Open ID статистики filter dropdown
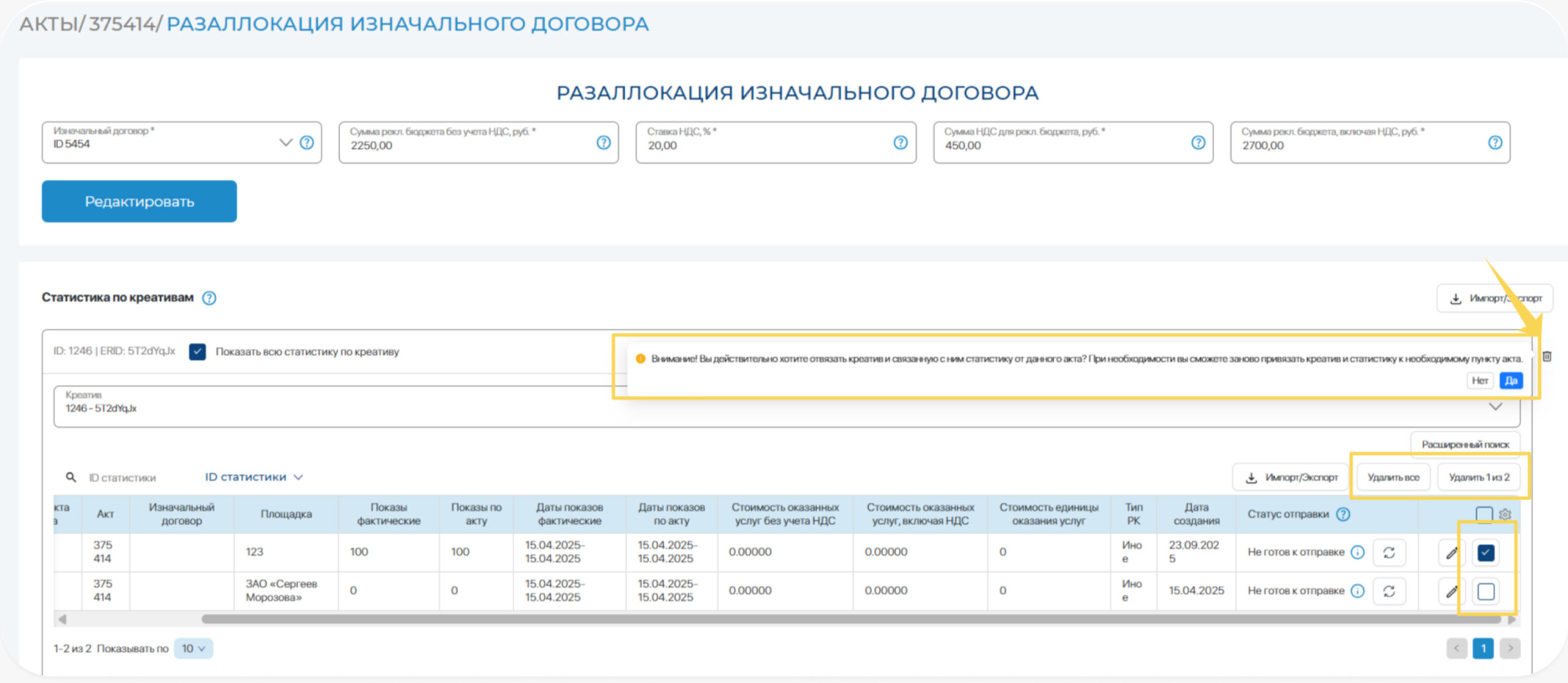The height and width of the screenshot is (683, 1568). coord(254,477)
